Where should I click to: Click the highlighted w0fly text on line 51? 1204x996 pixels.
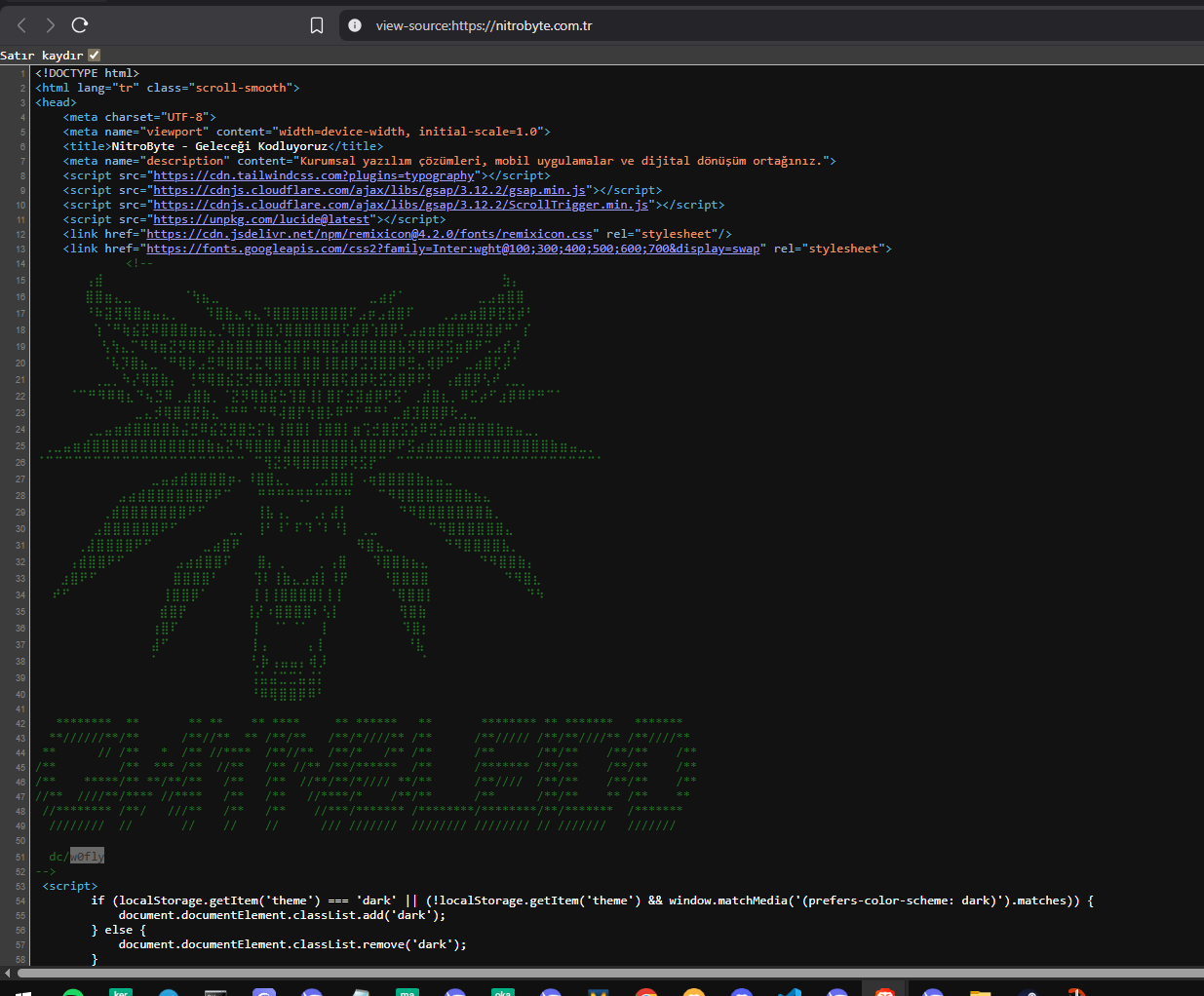pyautogui.click(x=87, y=857)
